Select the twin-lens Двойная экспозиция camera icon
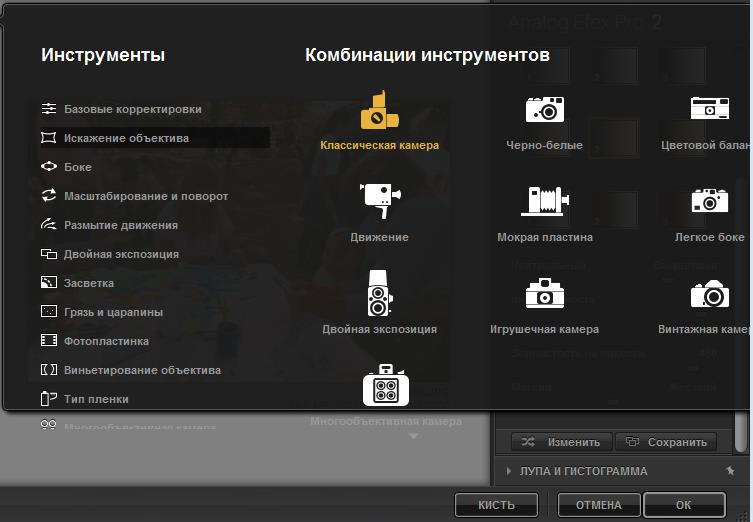This screenshot has width=753, height=522. pos(380,293)
